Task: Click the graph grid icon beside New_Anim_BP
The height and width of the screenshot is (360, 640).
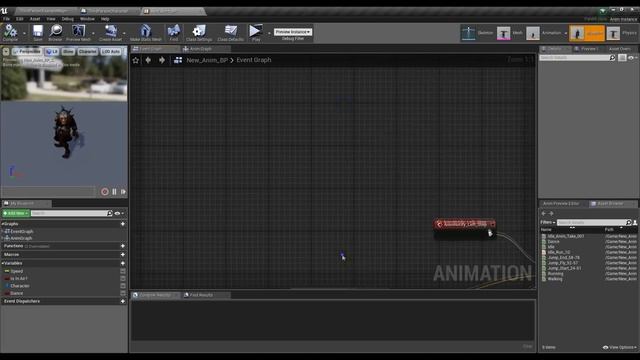Action: [178, 60]
